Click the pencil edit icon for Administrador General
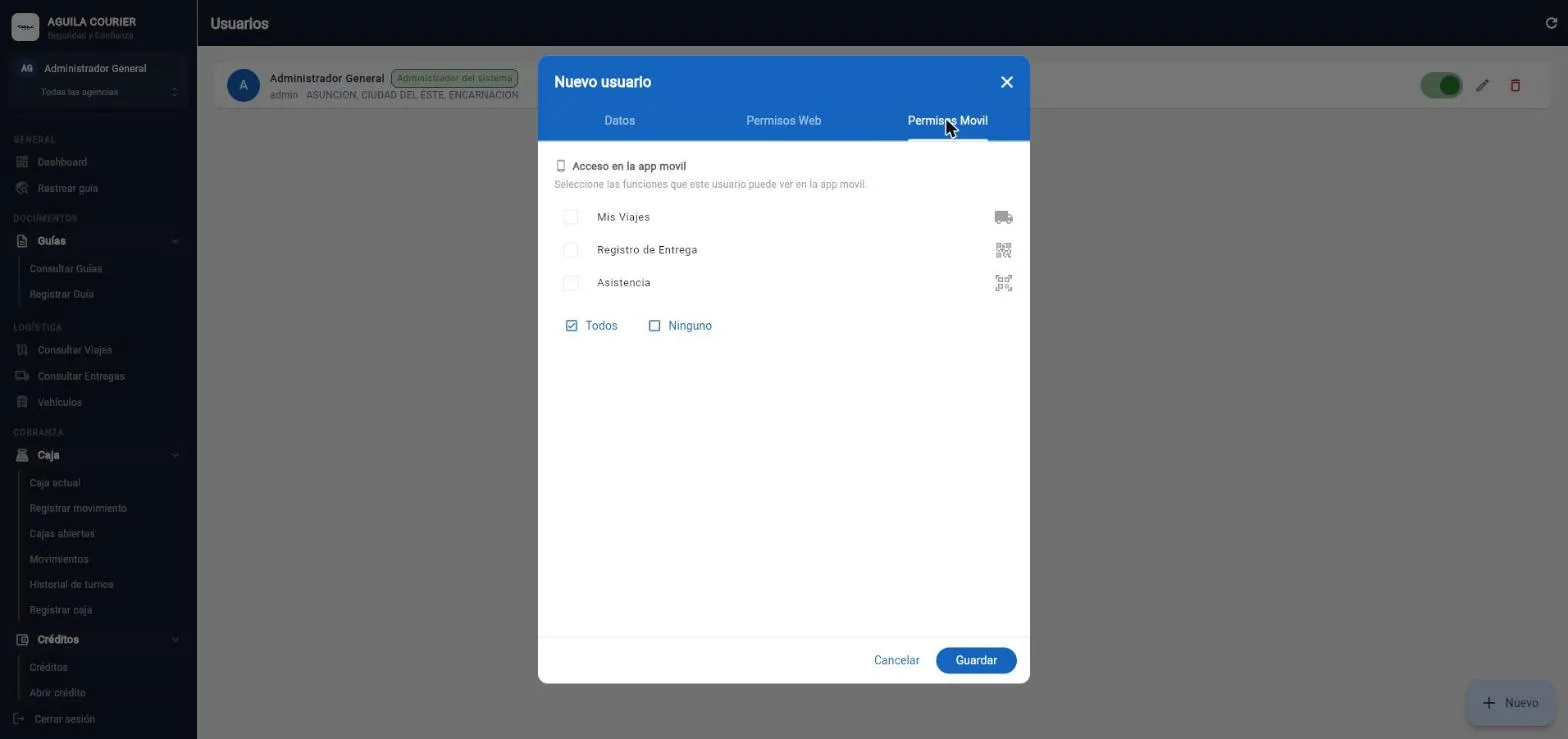The image size is (1568, 739). pyautogui.click(x=1482, y=86)
